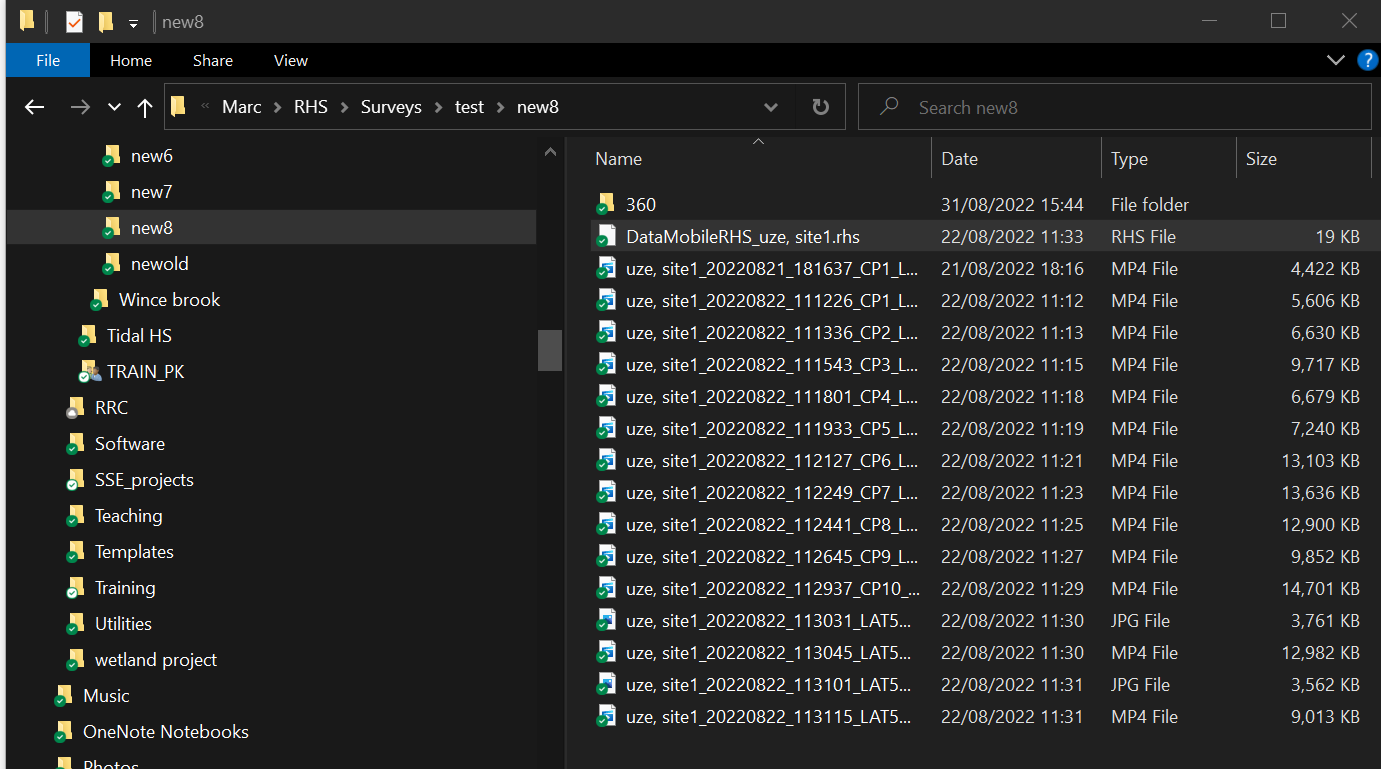Switch to the View tab
1381x769 pixels.
(x=290, y=60)
